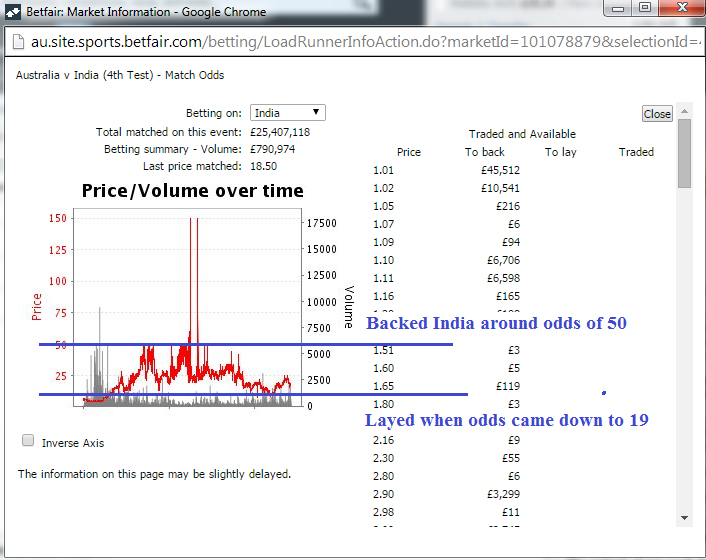Click the scrollbar down arrow
This screenshot has height=560, width=706.
[684, 518]
